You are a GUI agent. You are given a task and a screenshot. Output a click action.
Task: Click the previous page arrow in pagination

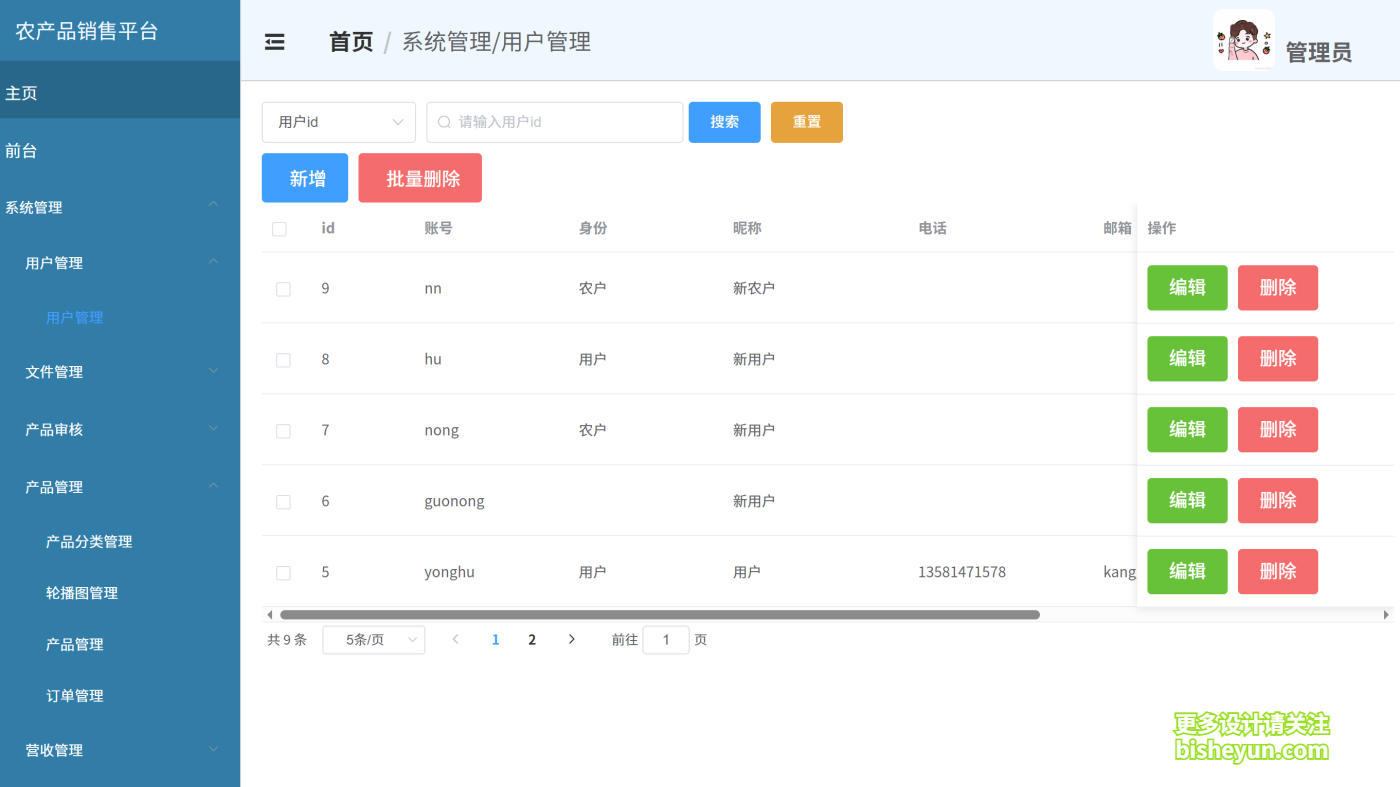point(455,639)
